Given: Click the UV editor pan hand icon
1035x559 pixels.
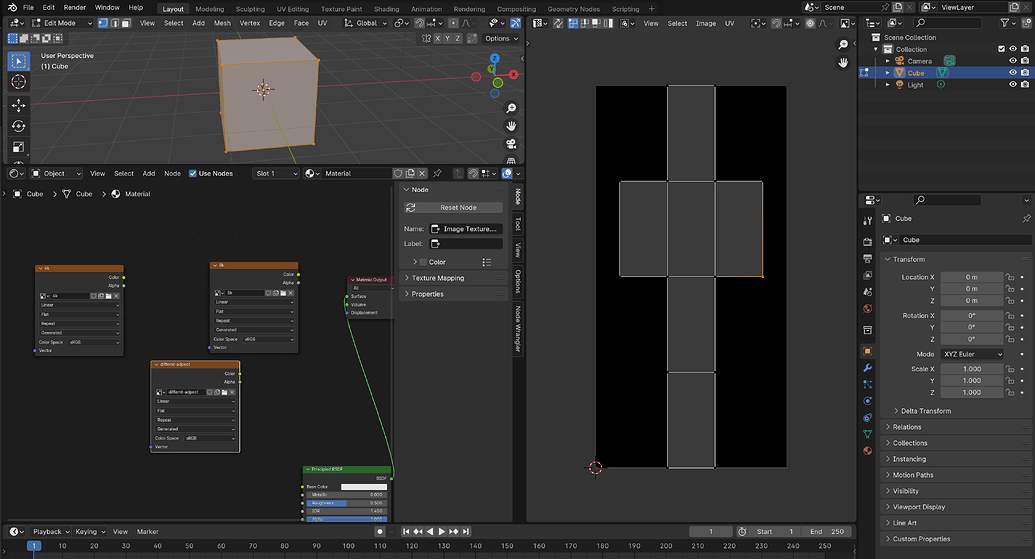Looking at the screenshot, I should (x=843, y=63).
